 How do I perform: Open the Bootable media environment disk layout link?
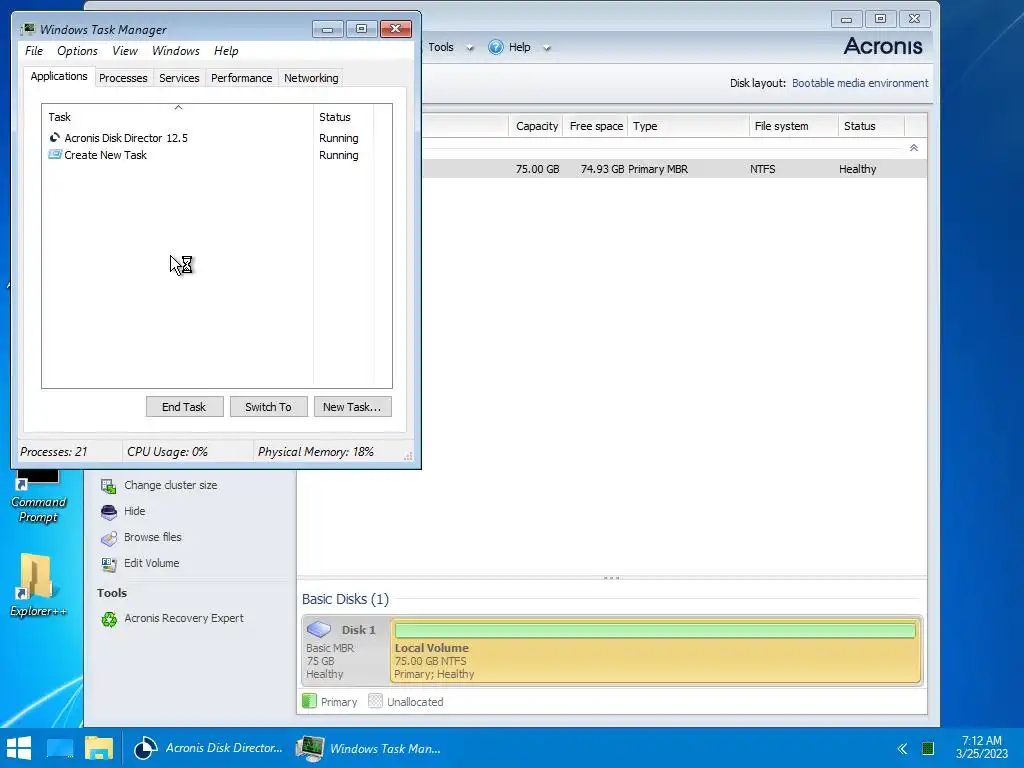click(859, 83)
